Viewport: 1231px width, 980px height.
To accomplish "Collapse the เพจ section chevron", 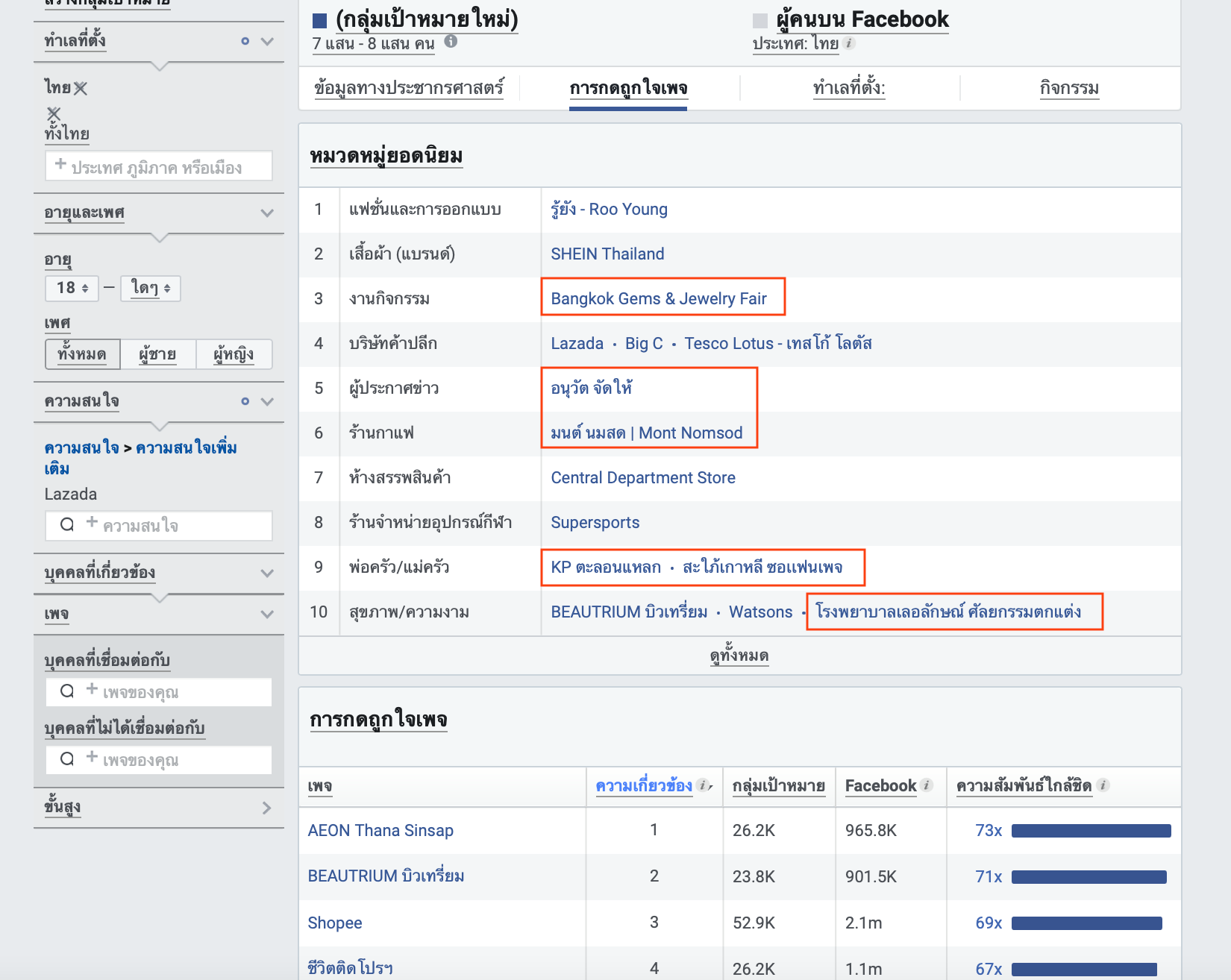I will tap(267, 614).
